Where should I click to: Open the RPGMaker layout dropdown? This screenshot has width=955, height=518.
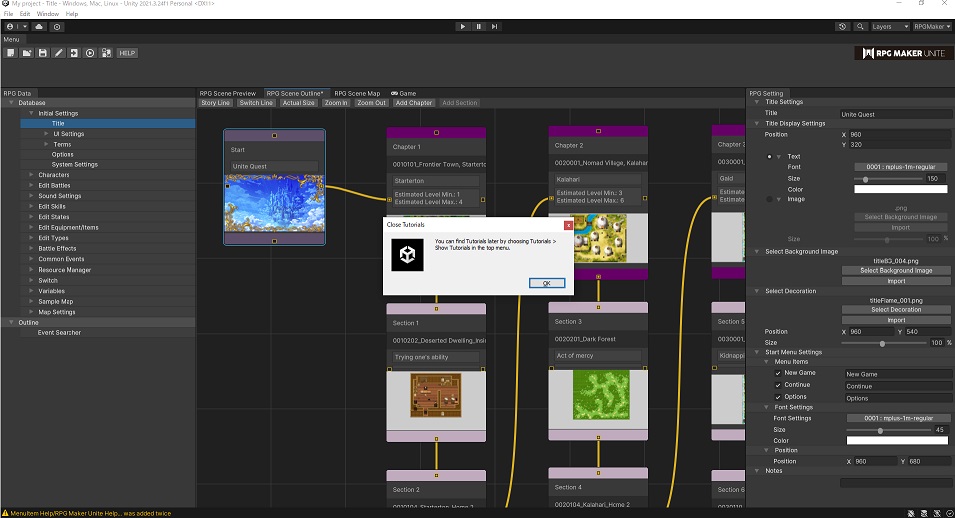coord(932,26)
